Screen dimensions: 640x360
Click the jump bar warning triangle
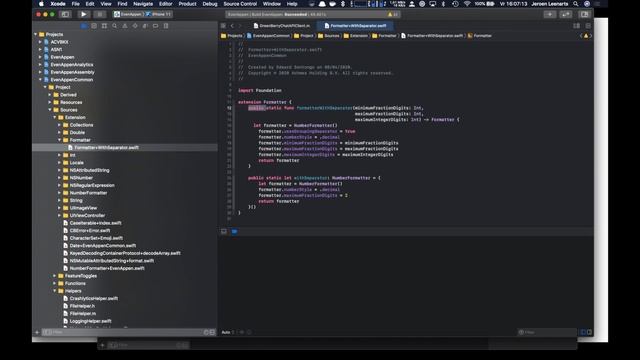(x=586, y=36)
